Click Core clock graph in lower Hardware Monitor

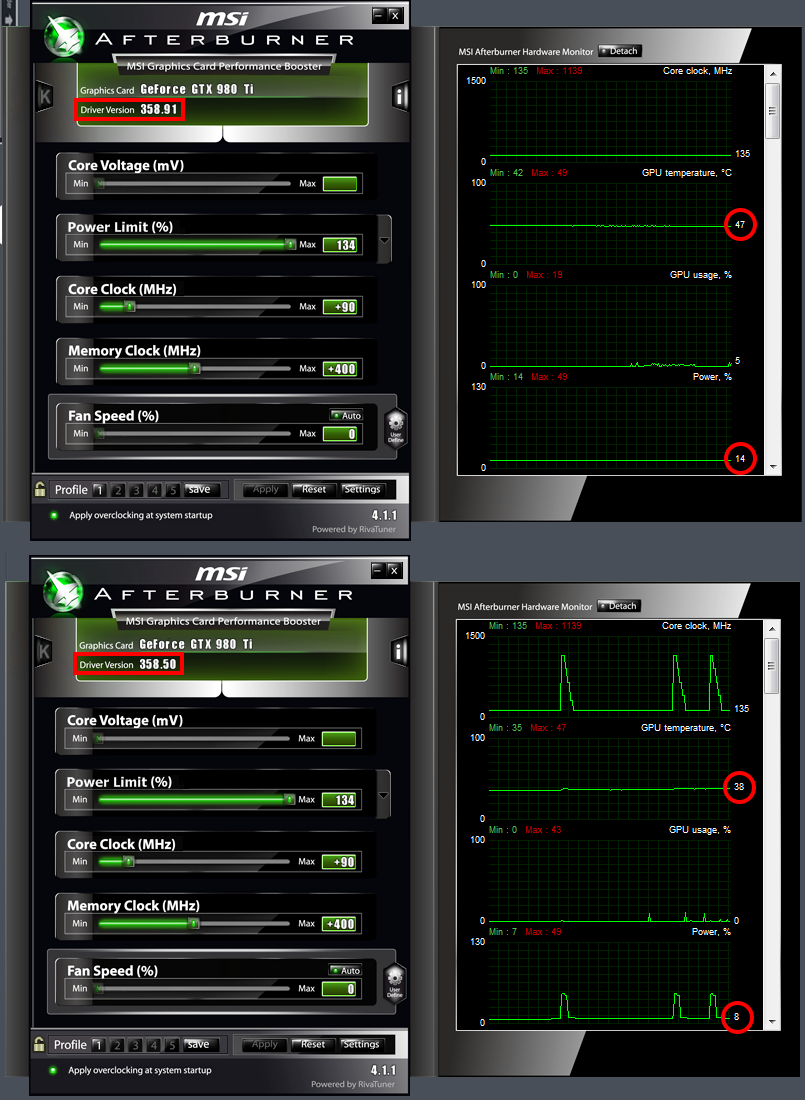609,676
